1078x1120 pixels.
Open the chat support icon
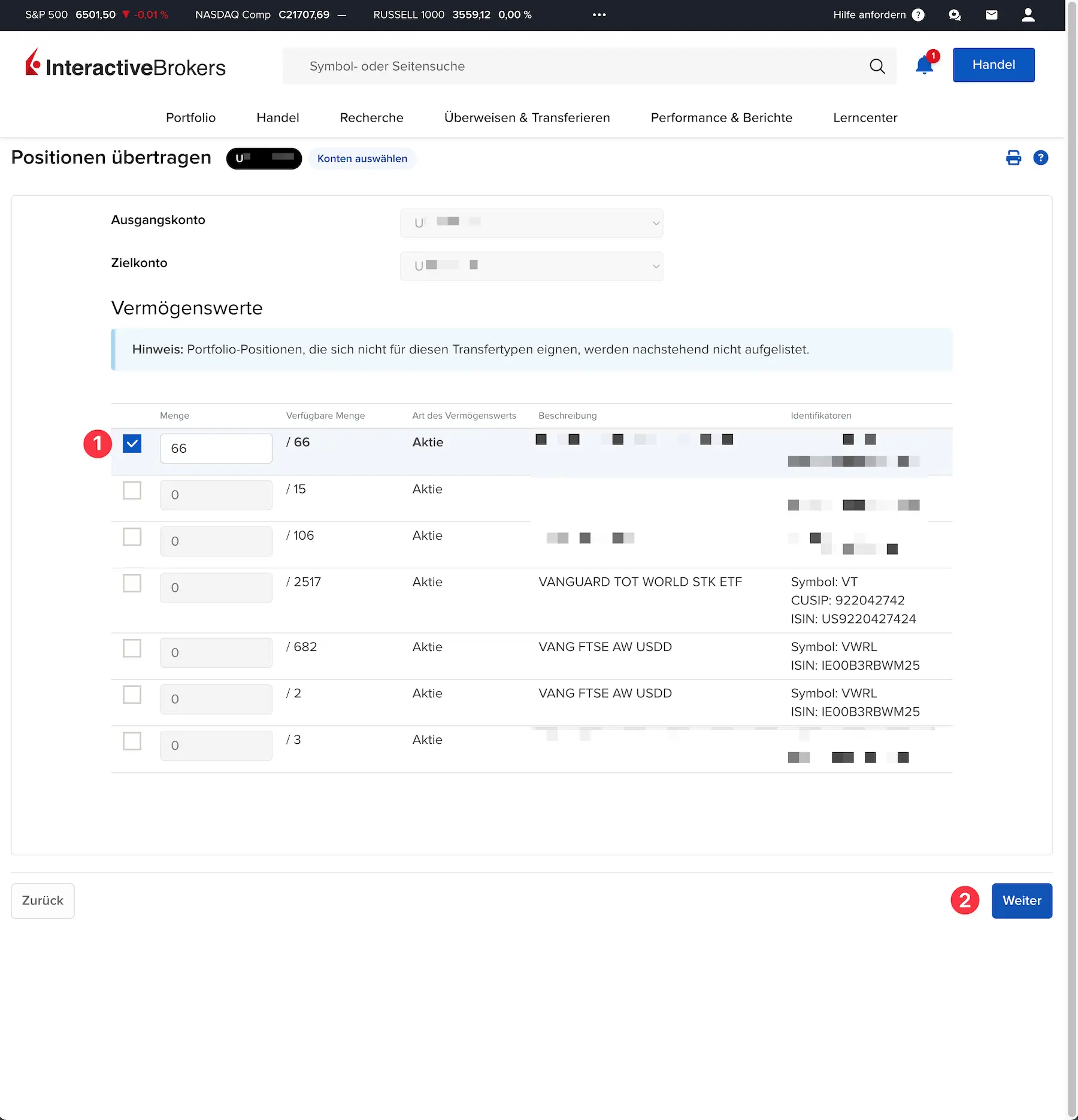pos(955,15)
